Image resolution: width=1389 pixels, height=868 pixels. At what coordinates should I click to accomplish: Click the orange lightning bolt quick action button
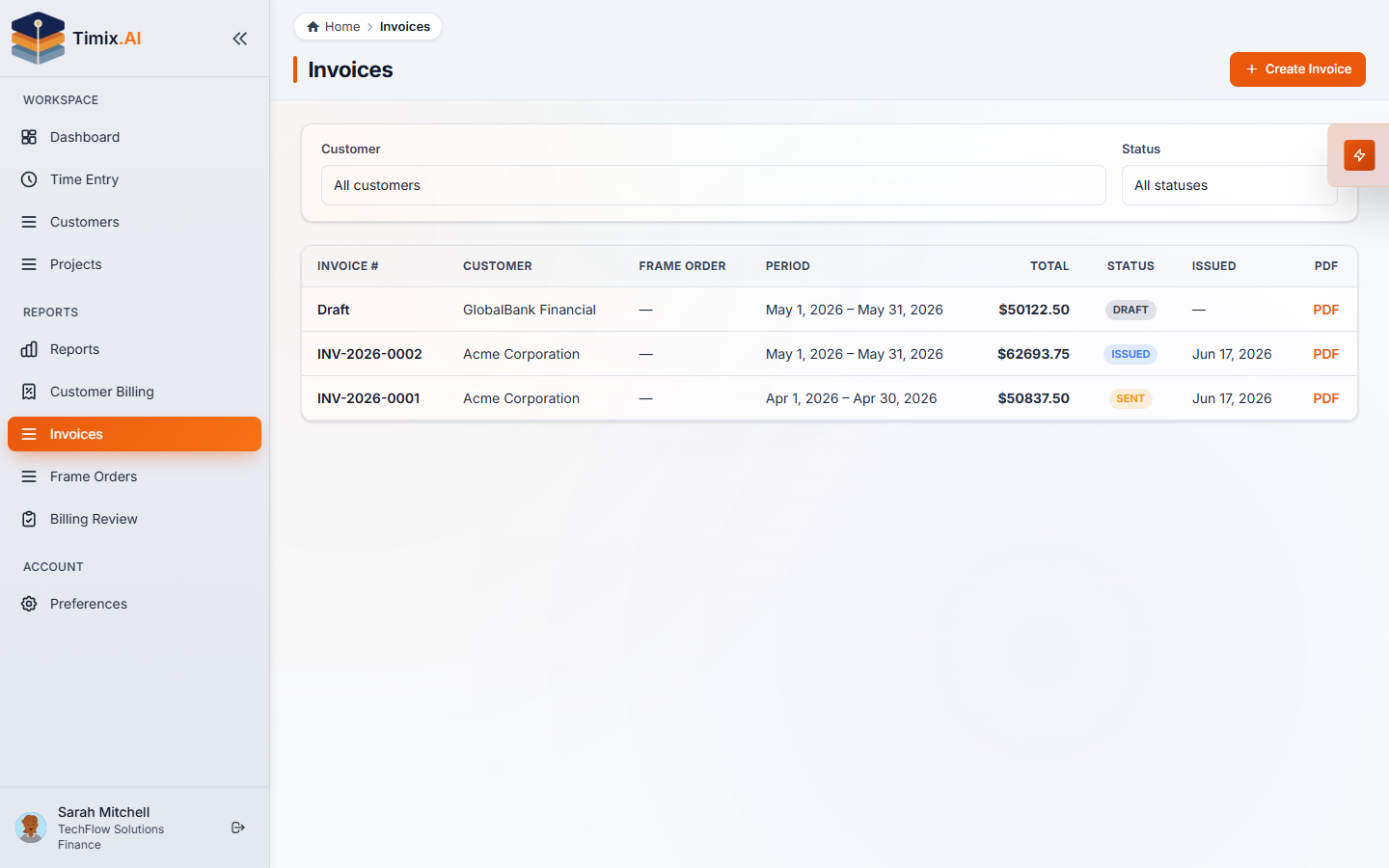[1359, 155]
